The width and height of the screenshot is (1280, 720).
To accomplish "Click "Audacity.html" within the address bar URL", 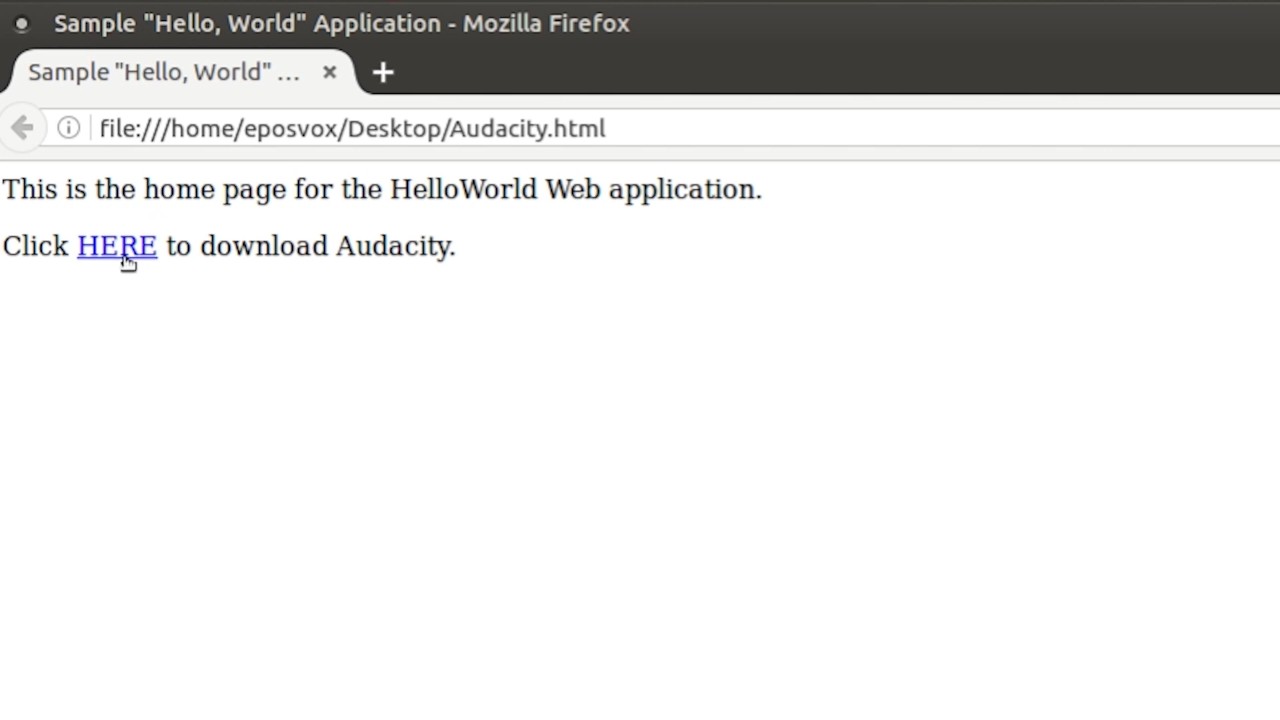I will [527, 128].
